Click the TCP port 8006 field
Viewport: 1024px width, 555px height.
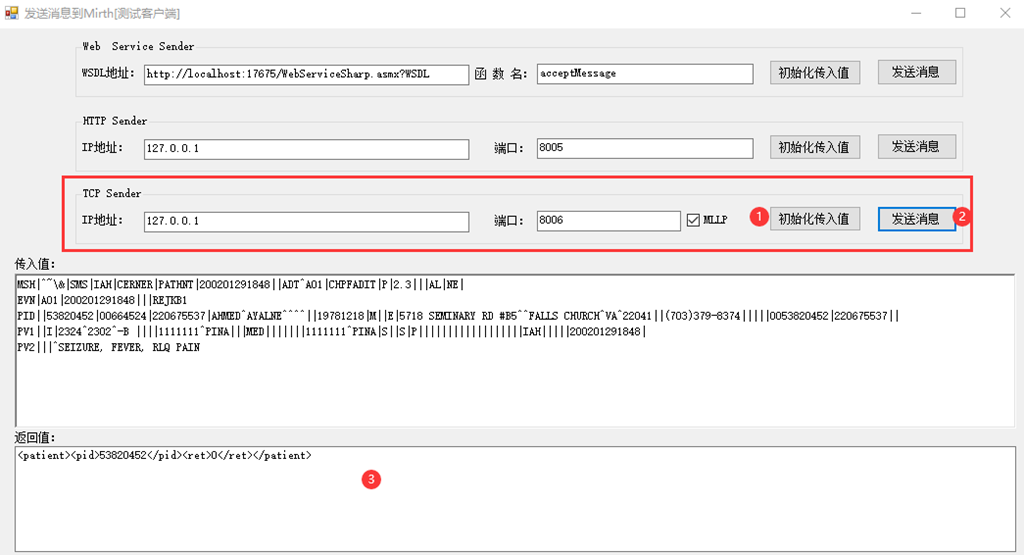click(x=609, y=221)
